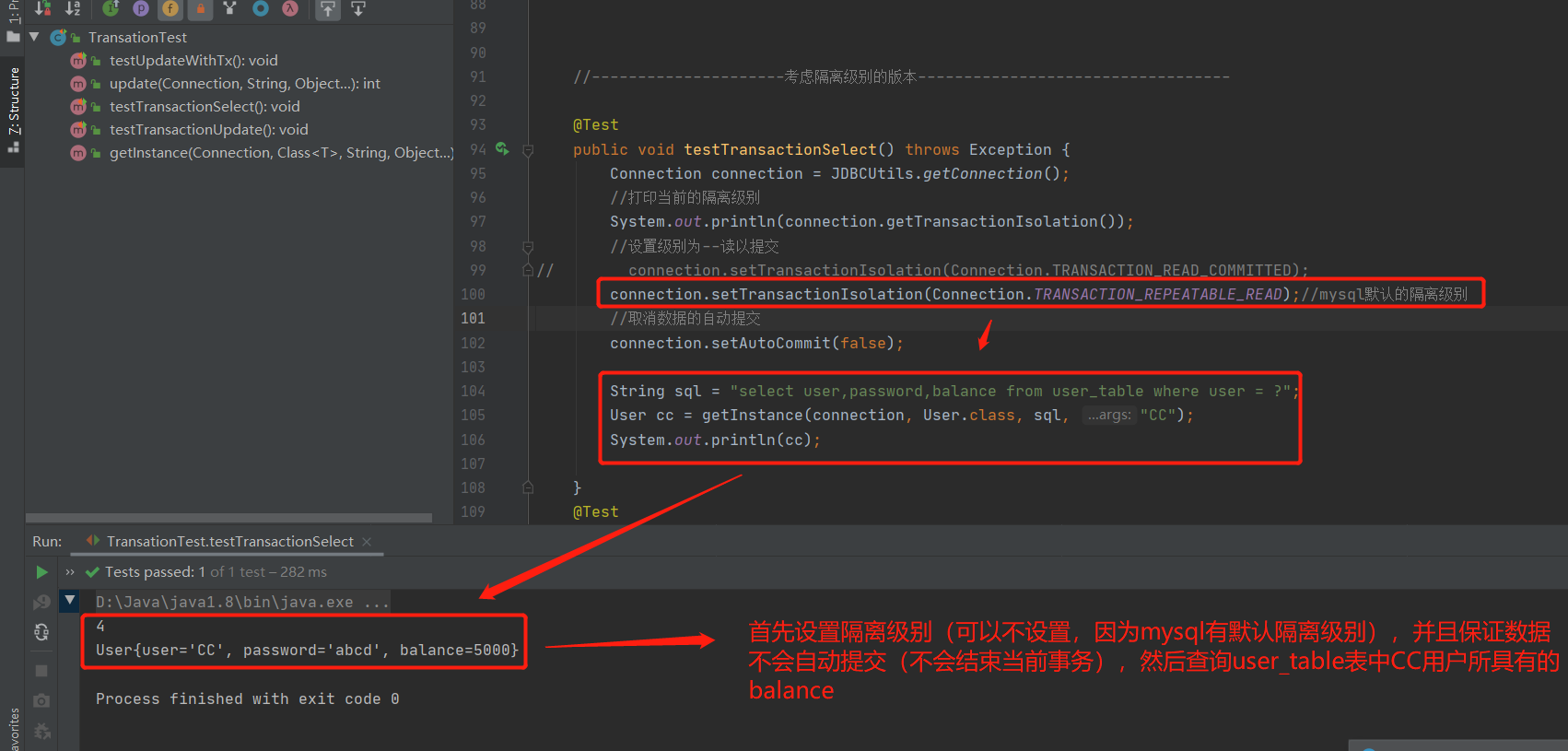Click run gutter icon at line 94
The image size is (1568, 751).
click(502, 148)
